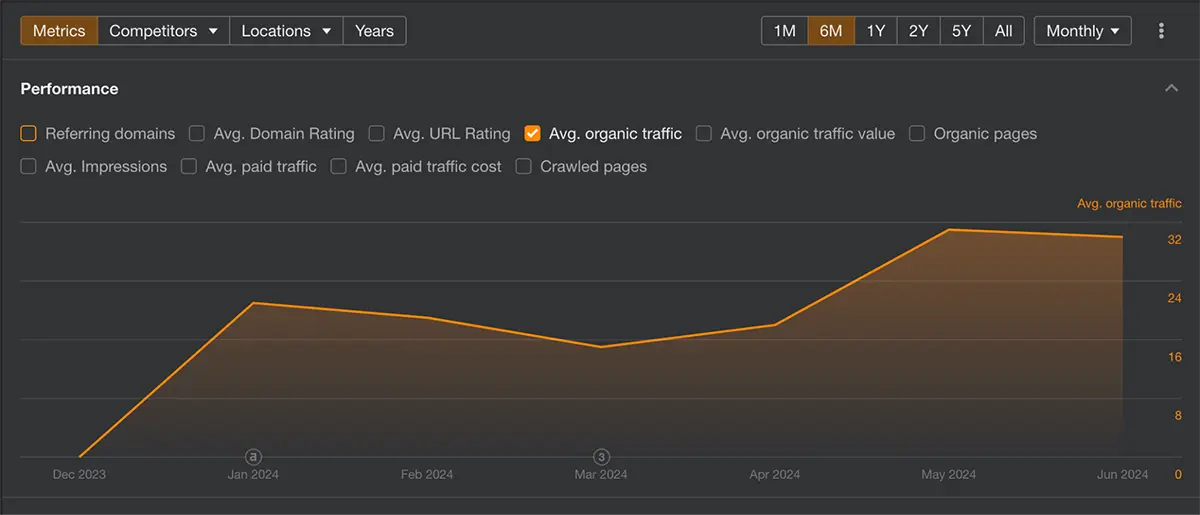Viewport: 1200px width, 515px height.
Task: Open the Monthly interval dropdown
Action: [1082, 31]
